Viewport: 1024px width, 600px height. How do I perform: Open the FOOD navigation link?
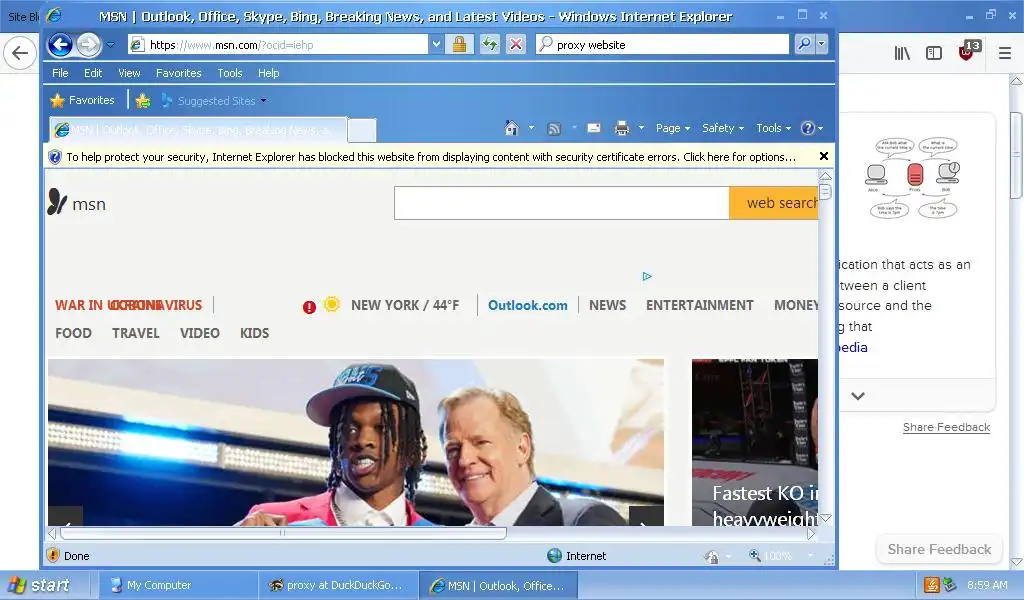click(x=73, y=334)
